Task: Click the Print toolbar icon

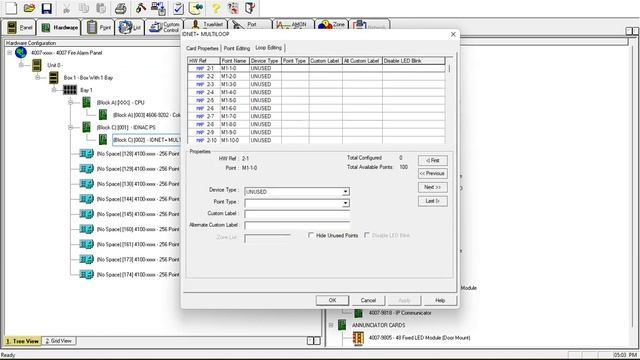Action: click(x=120, y=8)
